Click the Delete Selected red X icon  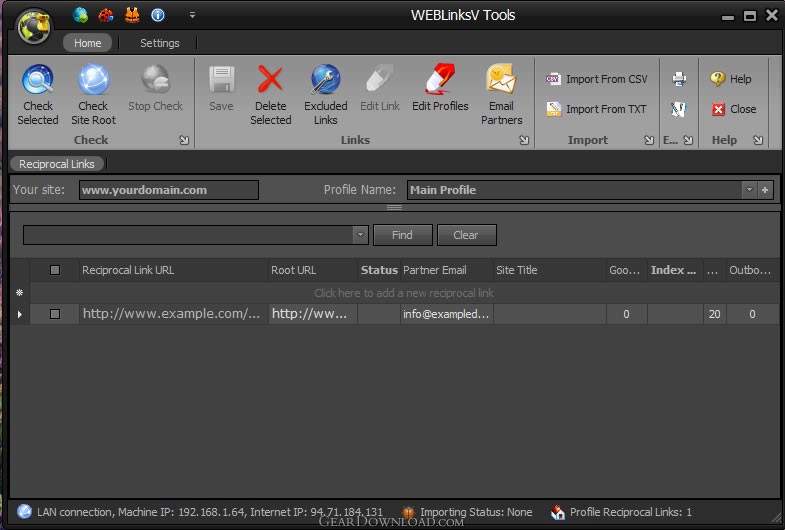(270, 81)
